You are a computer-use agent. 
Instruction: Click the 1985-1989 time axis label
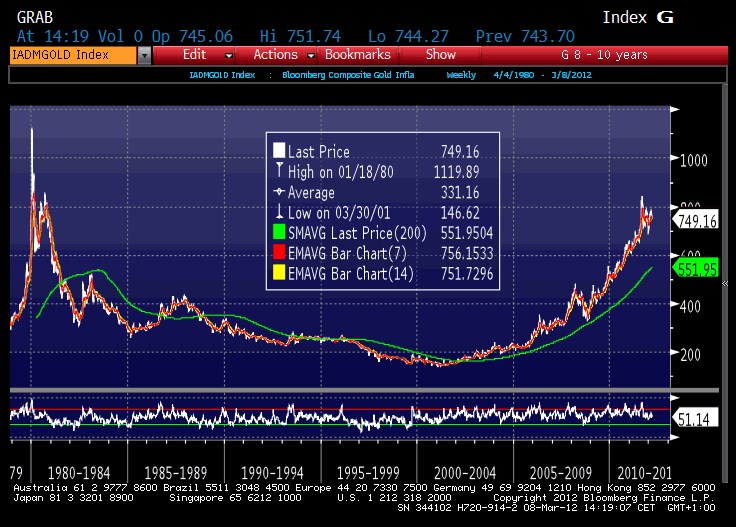click(x=176, y=473)
